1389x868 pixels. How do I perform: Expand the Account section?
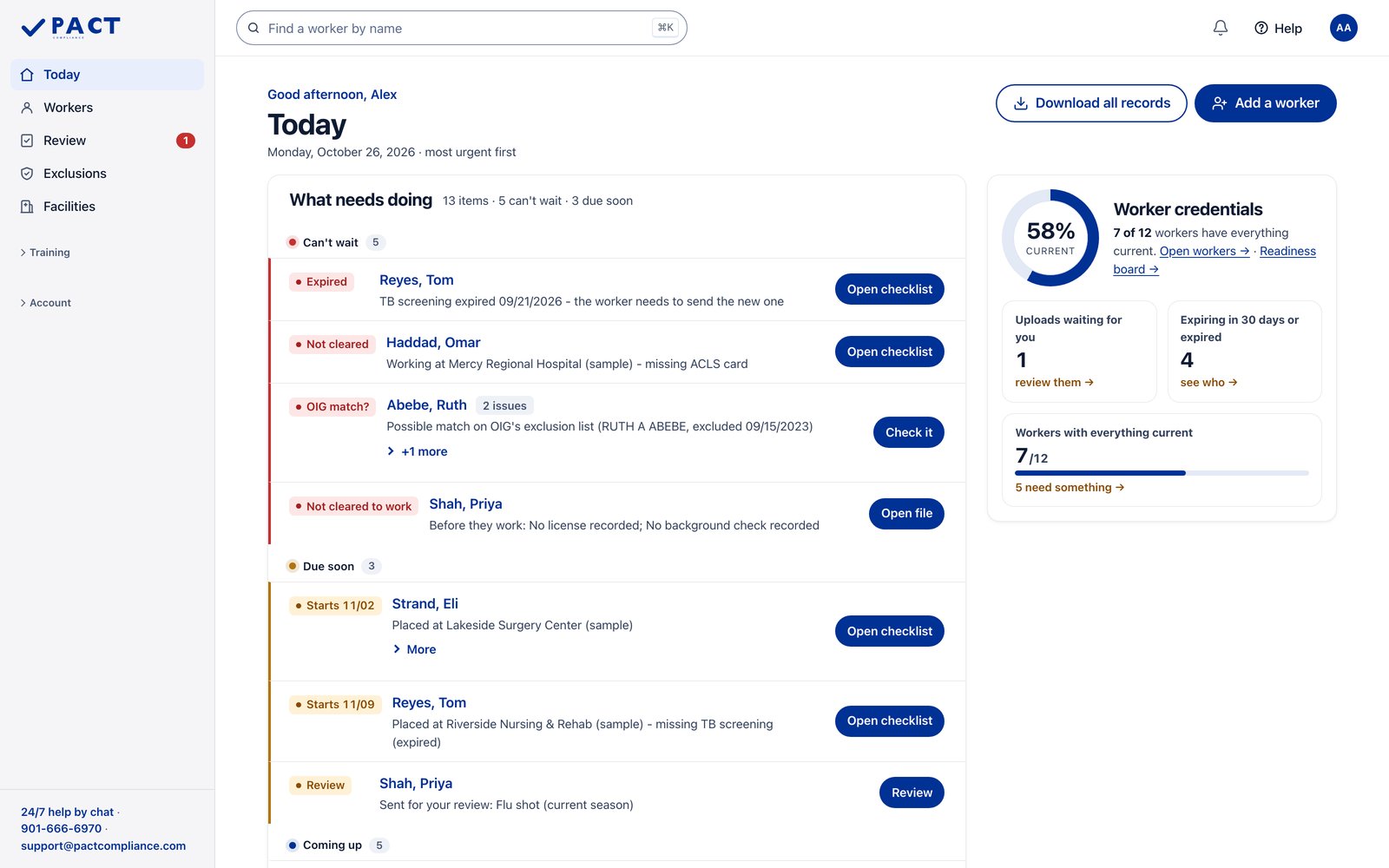[45, 303]
